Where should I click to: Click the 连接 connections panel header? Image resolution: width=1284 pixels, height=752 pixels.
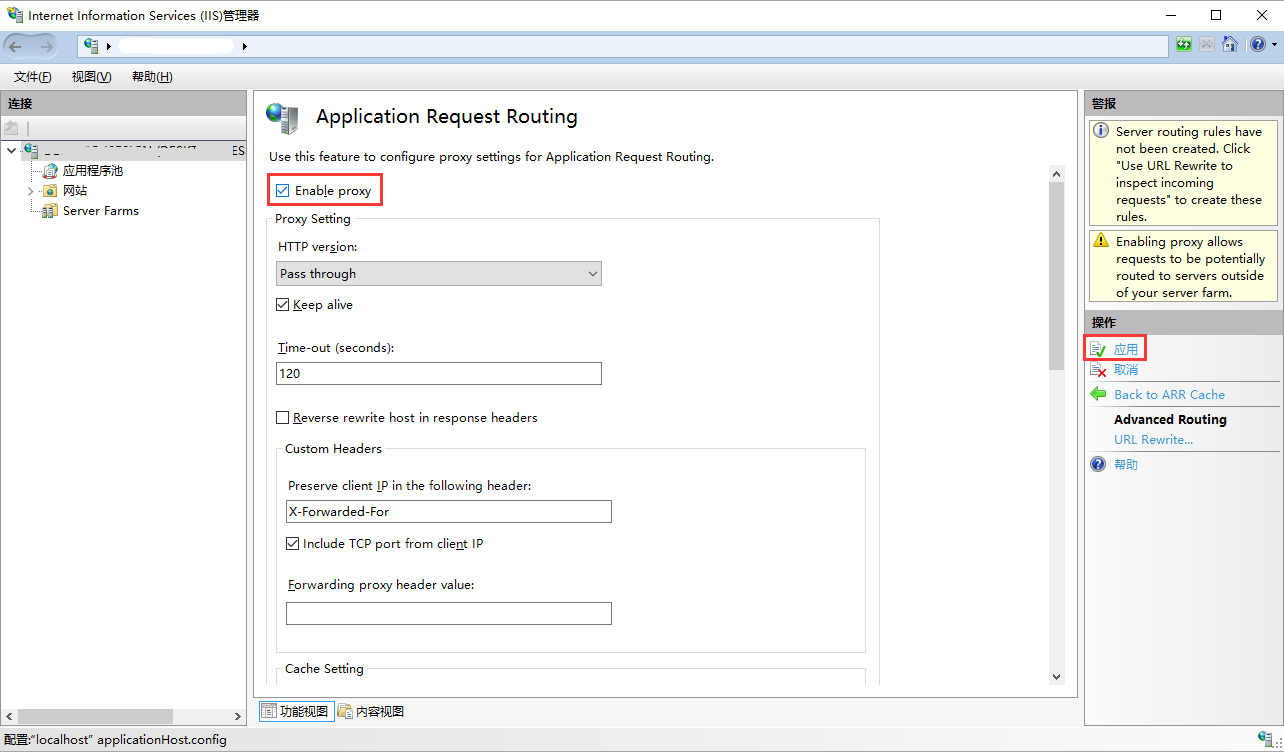(x=123, y=104)
